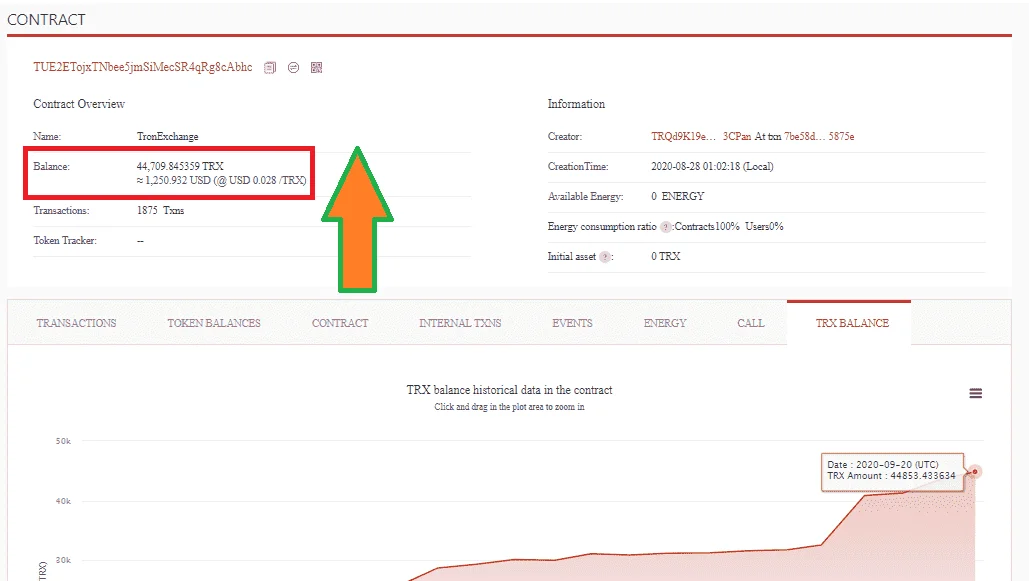The image size is (1029, 581).
Task: Switch to the TRANSACTIONS tab
Action: click(x=76, y=323)
